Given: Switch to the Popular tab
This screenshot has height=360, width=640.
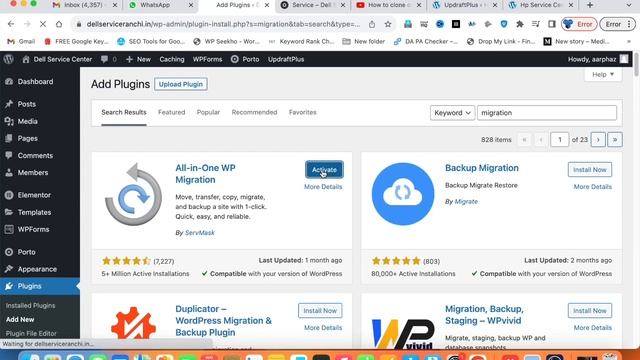Looking at the screenshot, I should [208, 112].
